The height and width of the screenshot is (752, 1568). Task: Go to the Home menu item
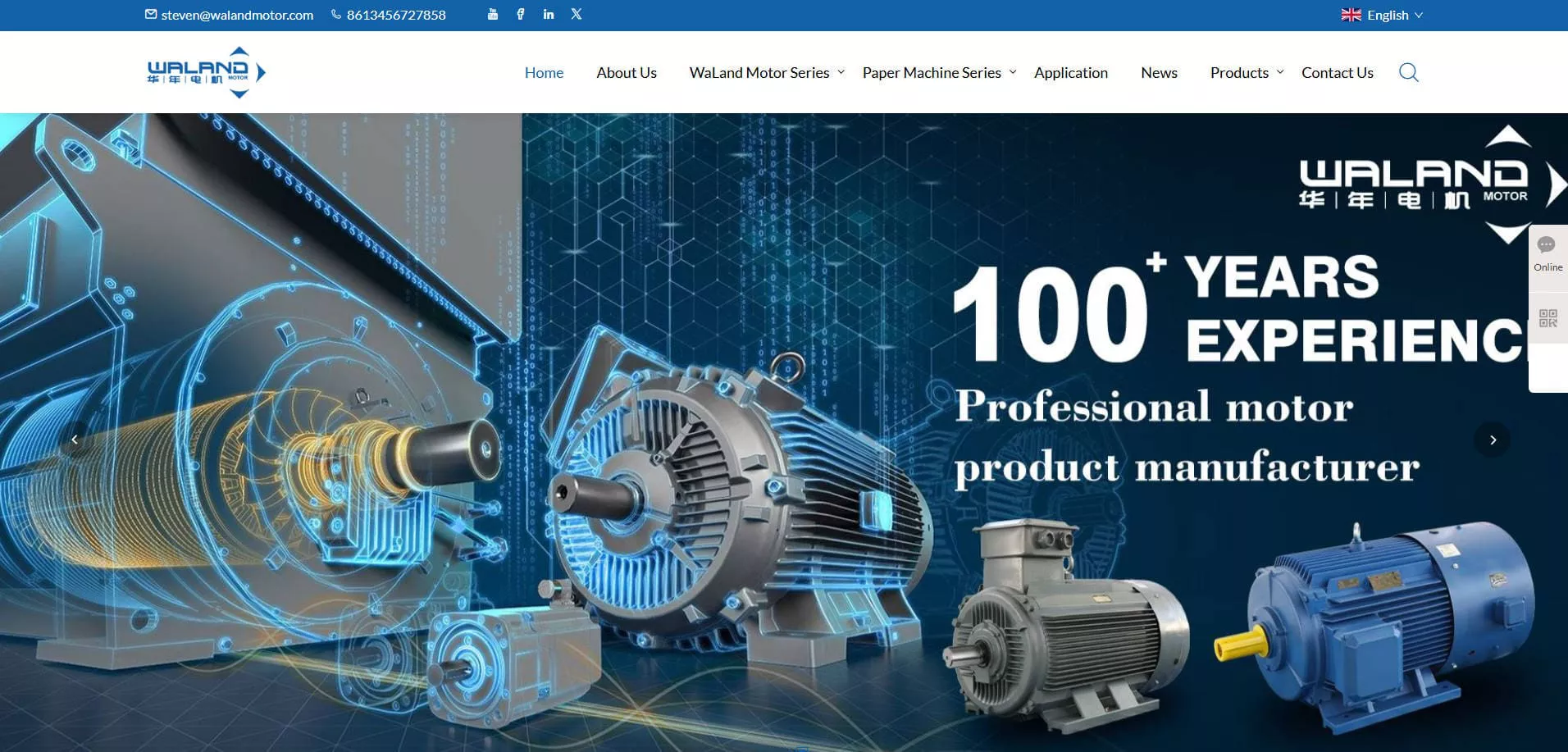[544, 72]
